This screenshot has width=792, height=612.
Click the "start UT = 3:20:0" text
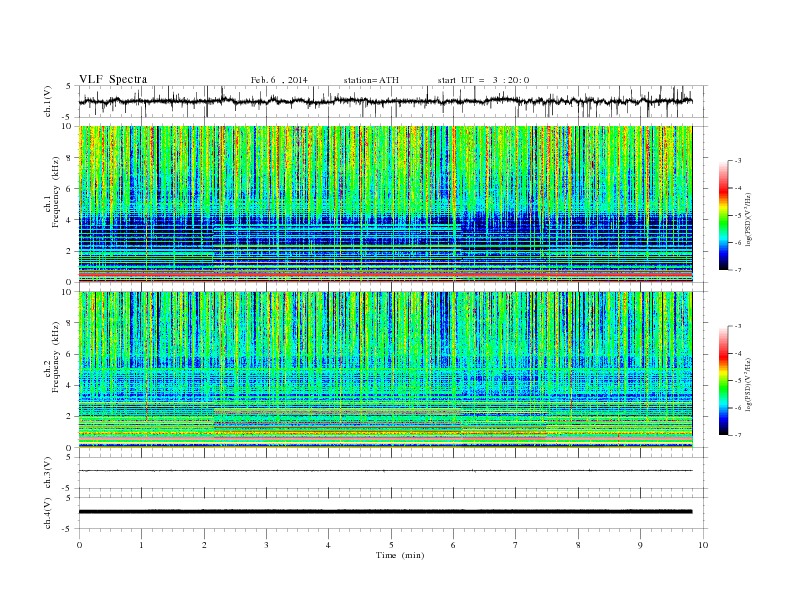(483, 80)
